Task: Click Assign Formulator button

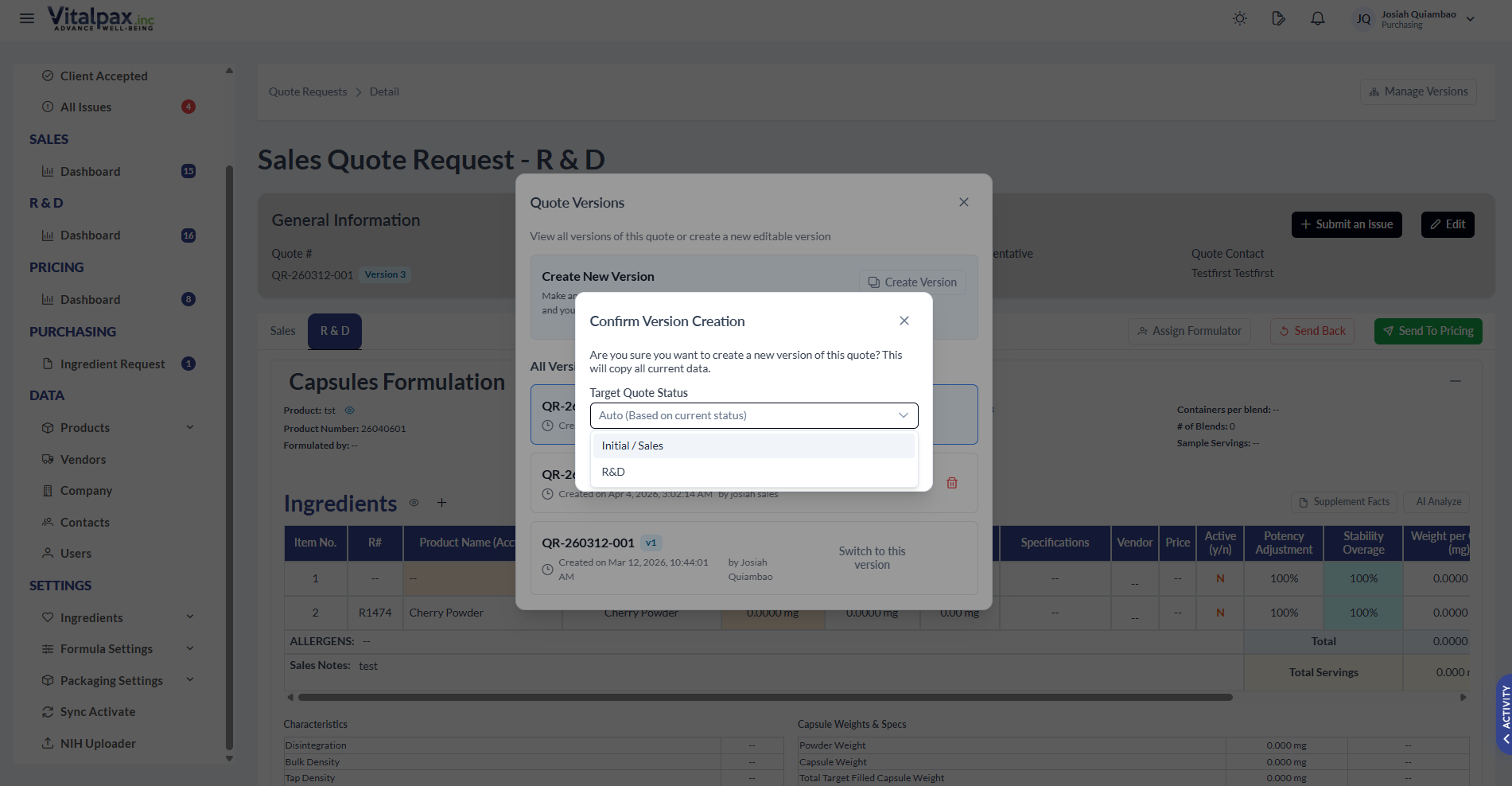Action: pos(1189,331)
